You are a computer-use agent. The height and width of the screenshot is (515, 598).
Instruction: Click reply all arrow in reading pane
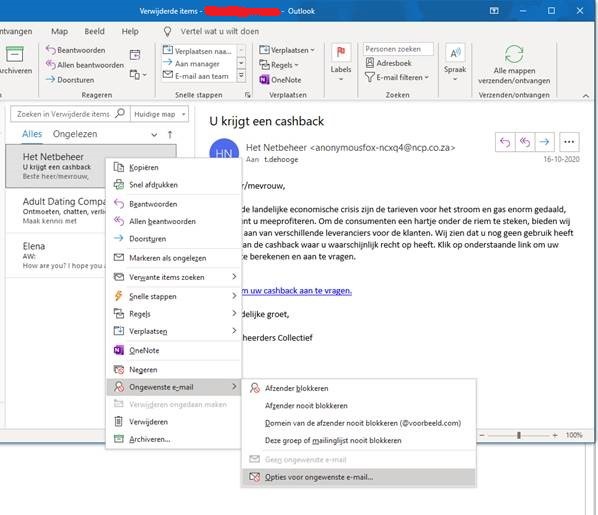525,142
